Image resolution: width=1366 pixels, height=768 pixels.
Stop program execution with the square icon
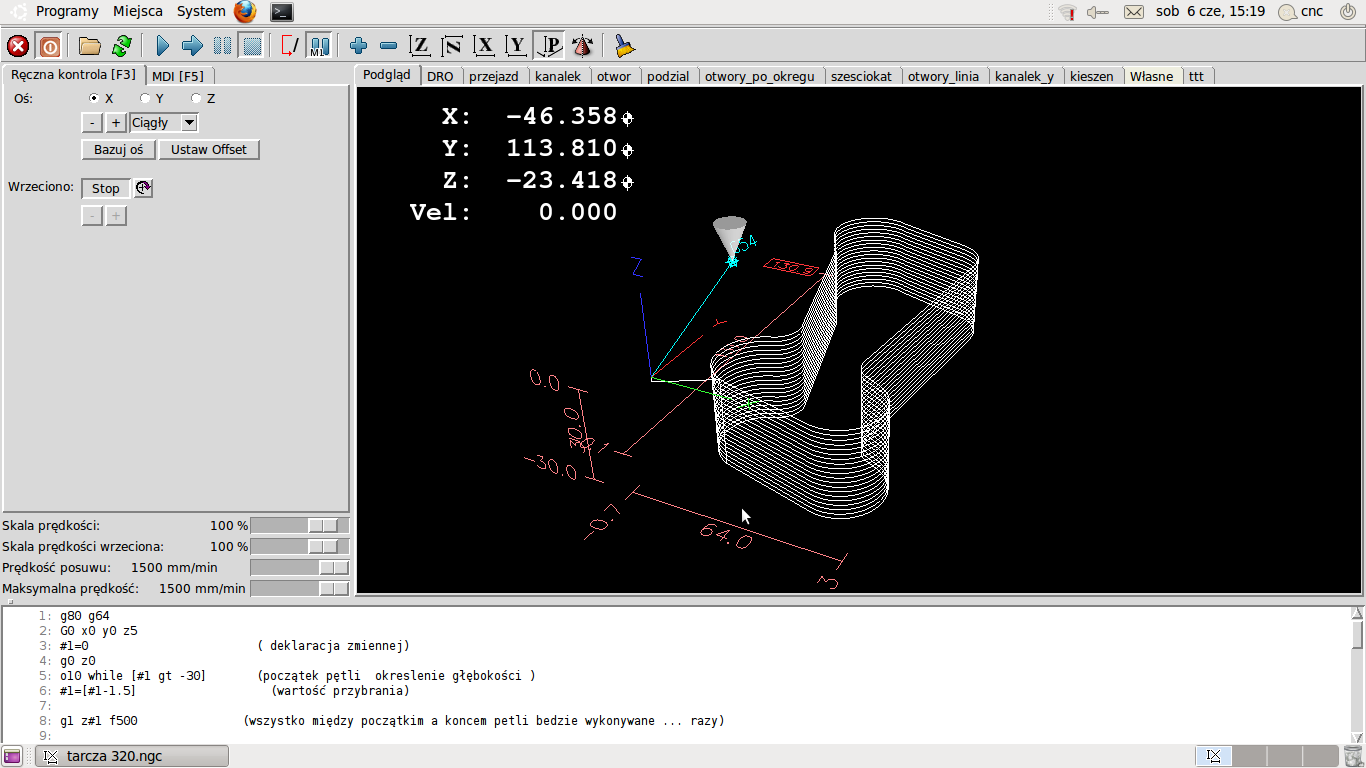(x=252, y=46)
